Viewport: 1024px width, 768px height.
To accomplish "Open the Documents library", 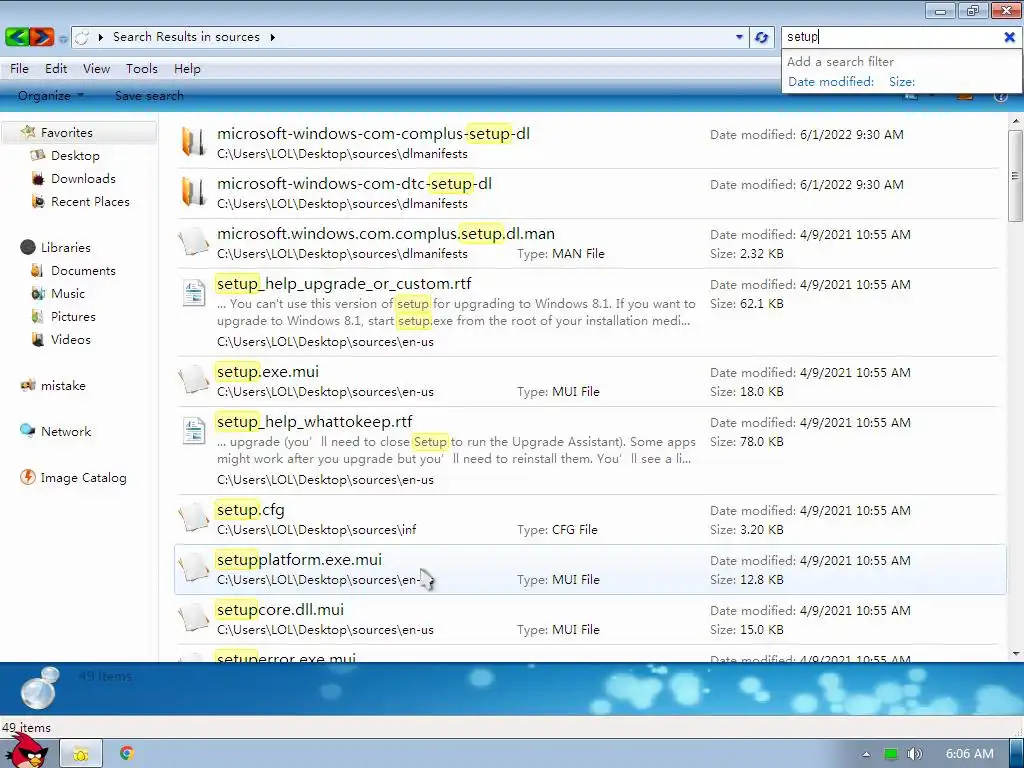I will pos(83,271).
